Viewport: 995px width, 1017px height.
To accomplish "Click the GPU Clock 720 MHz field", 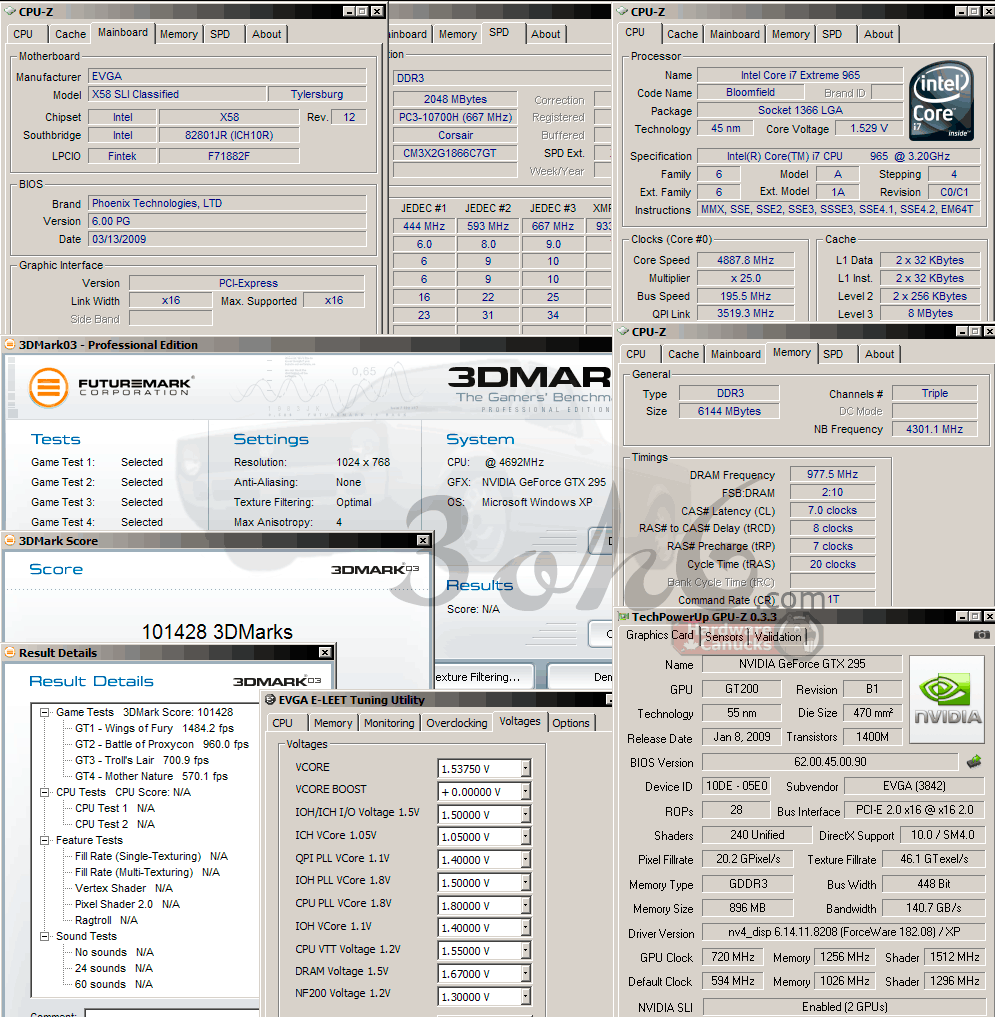I will point(732,957).
